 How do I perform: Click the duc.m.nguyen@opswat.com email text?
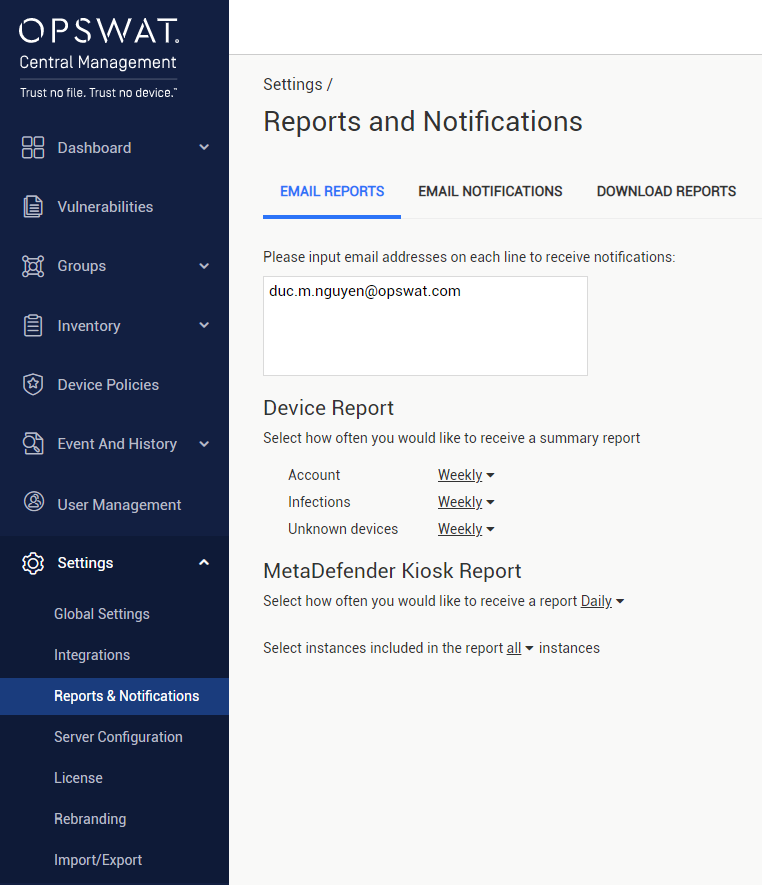click(365, 291)
